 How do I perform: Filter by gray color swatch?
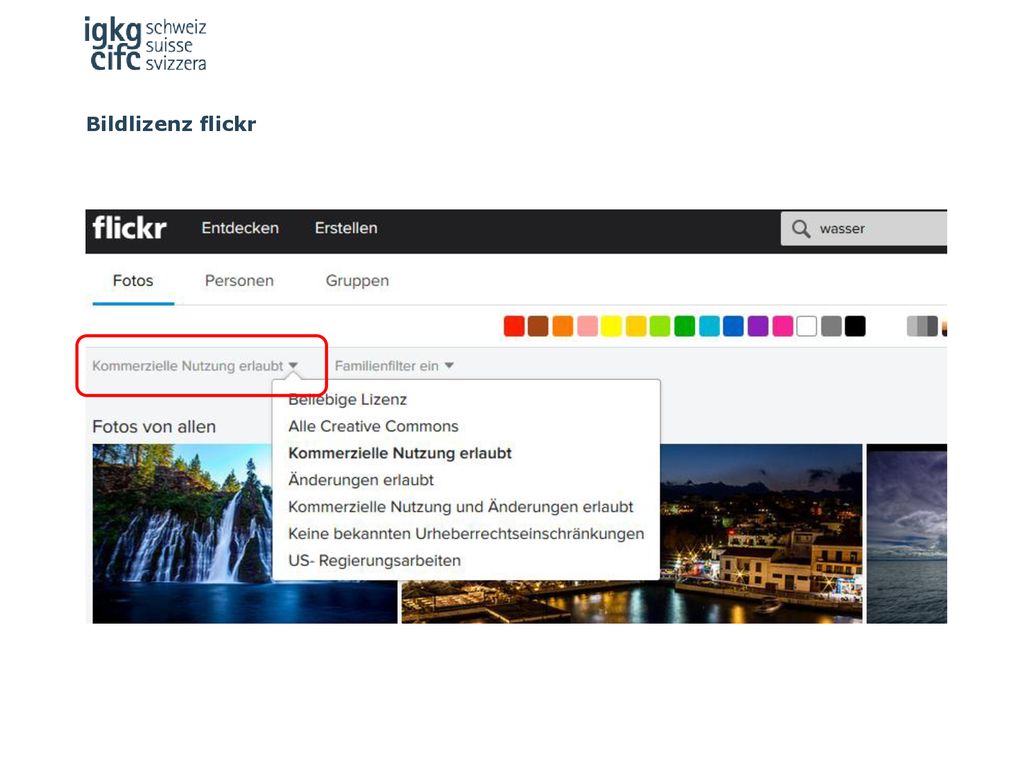[831, 326]
